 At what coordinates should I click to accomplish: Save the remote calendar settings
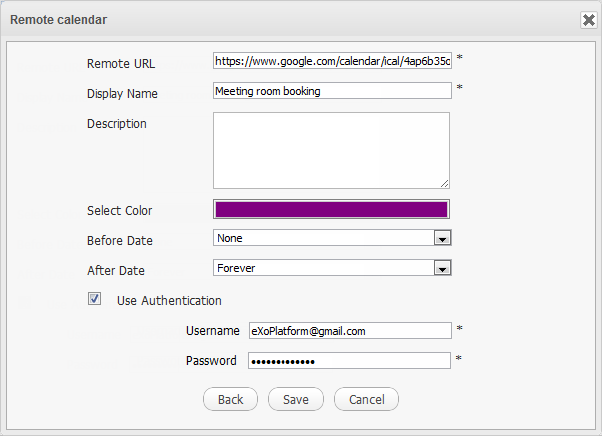coord(295,399)
